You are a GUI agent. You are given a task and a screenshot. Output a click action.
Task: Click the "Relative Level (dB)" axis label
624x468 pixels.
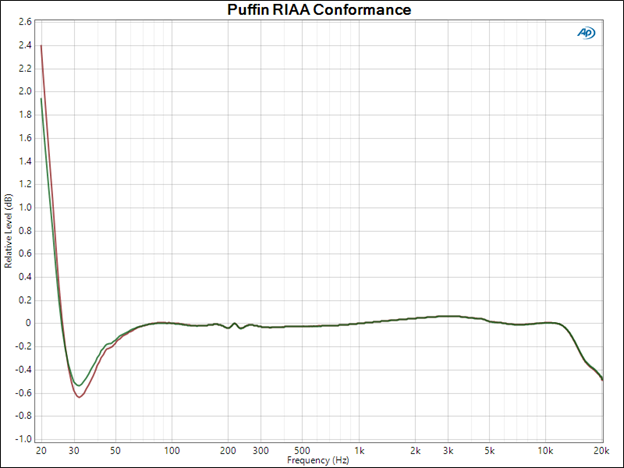(x=8, y=231)
